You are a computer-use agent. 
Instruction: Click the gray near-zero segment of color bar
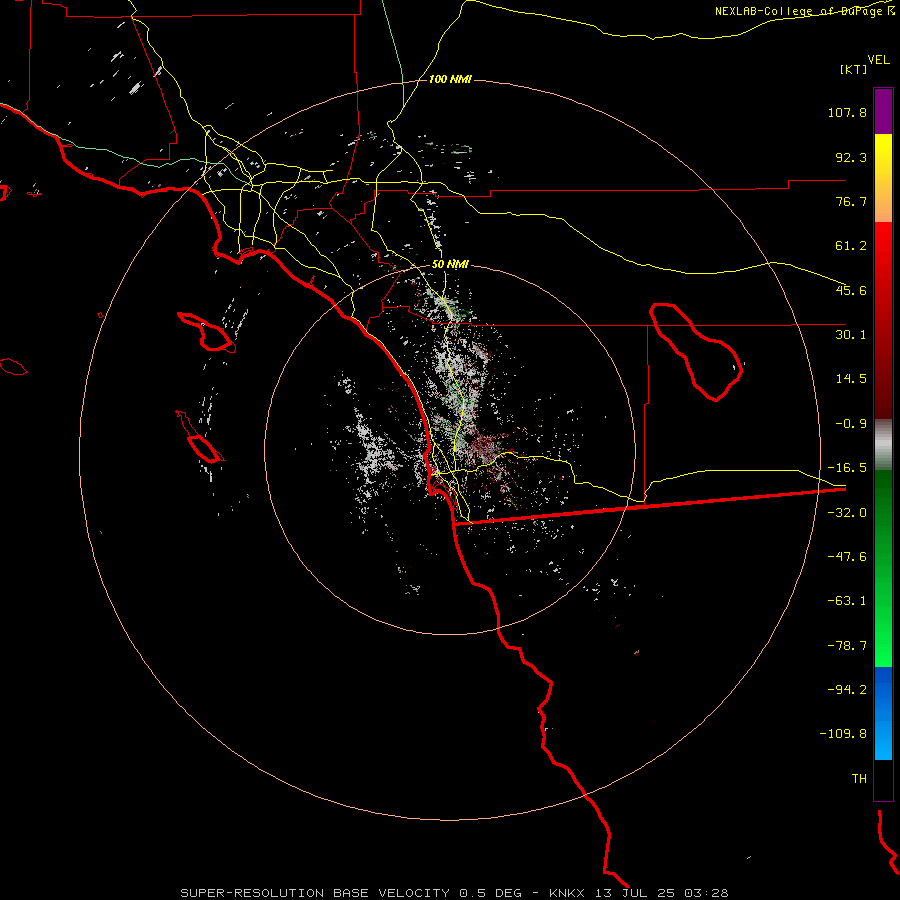point(883,445)
